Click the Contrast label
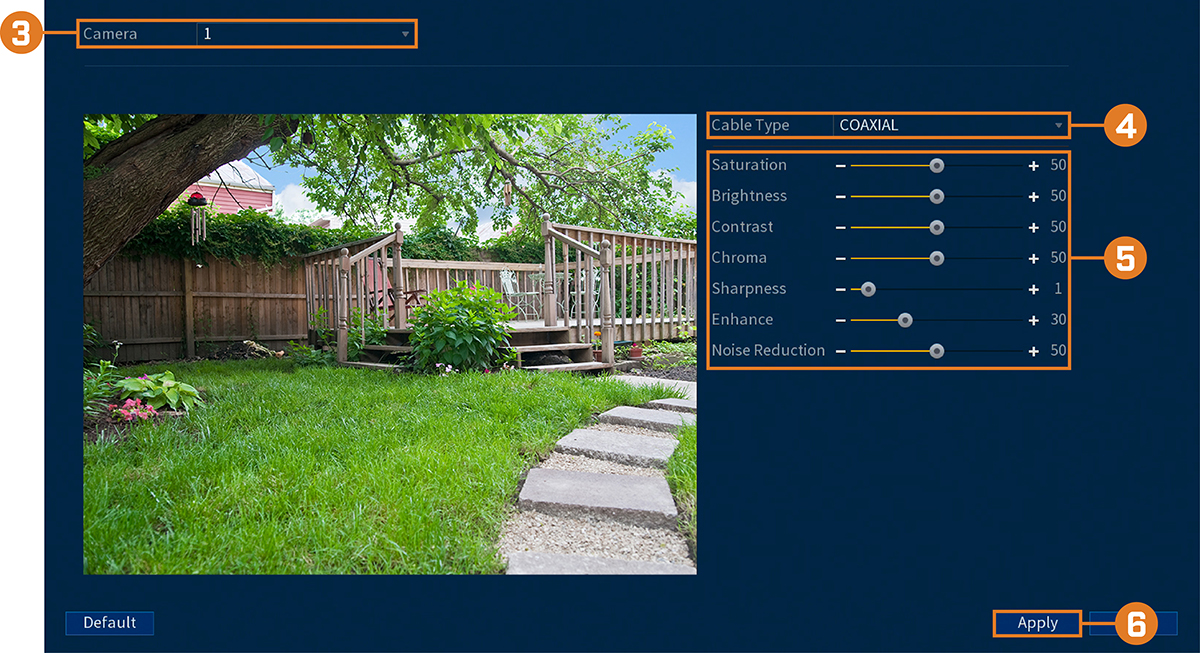The image size is (1200, 653). pos(742,227)
